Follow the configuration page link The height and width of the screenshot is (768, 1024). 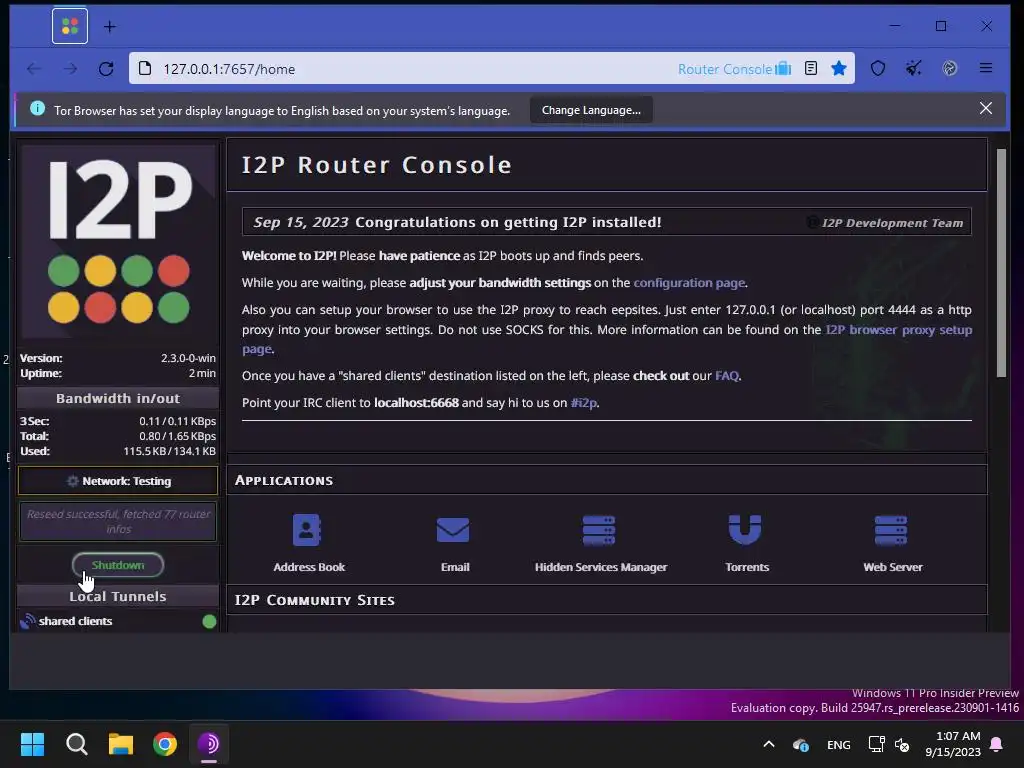pyautogui.click(x=689, y=283)
